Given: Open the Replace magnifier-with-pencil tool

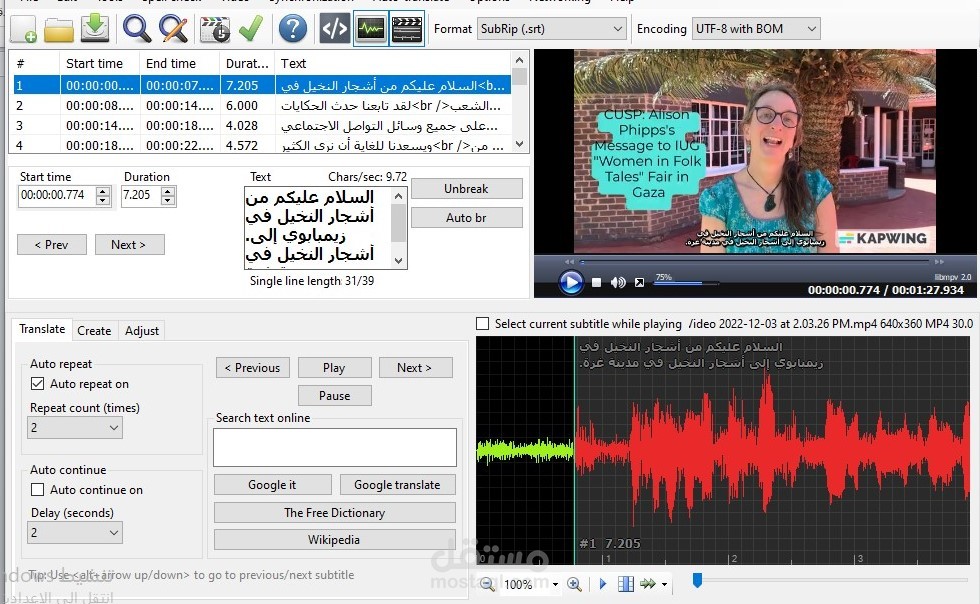Looking at the screenshot, I should click(173, 29).
